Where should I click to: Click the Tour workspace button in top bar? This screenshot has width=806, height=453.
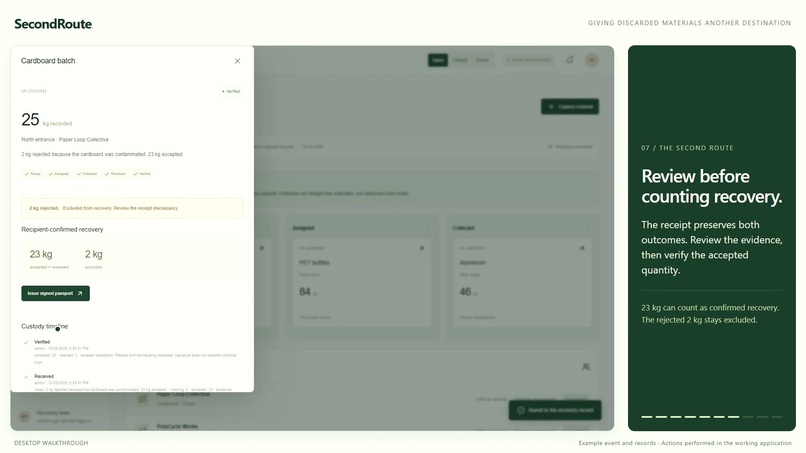point(529,60)
